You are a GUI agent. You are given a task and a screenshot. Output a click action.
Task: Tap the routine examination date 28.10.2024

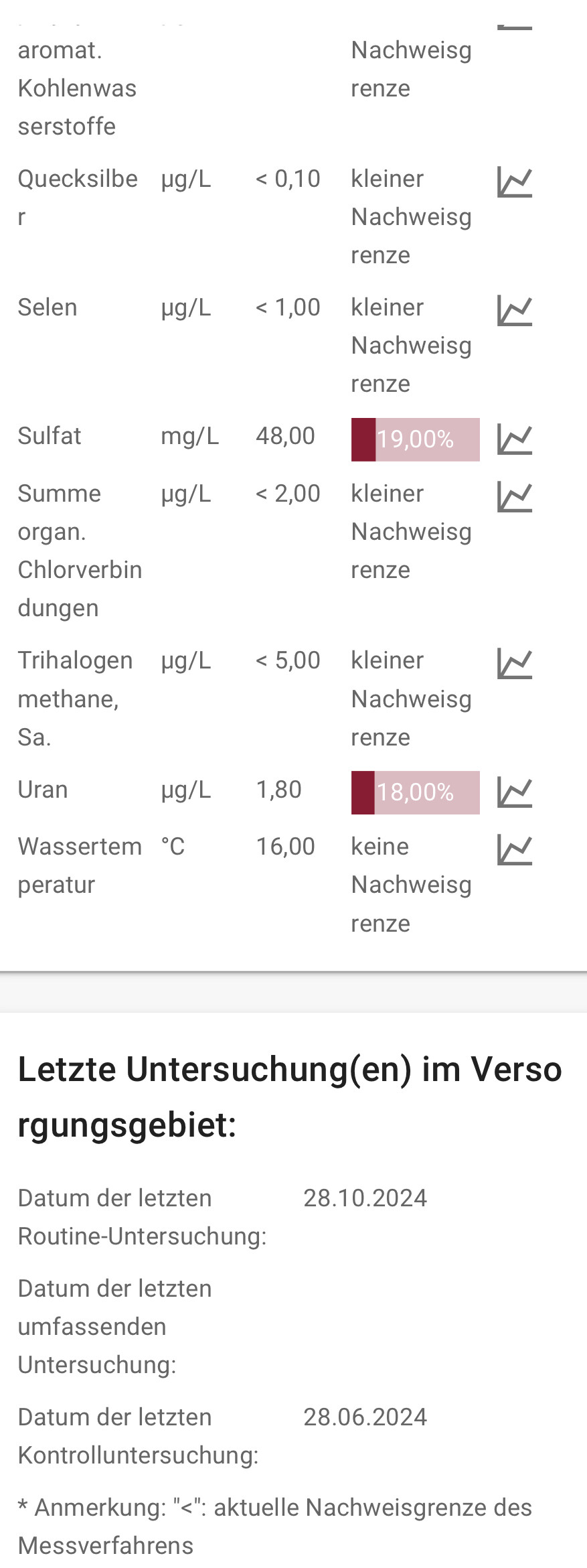(365, 1198)
